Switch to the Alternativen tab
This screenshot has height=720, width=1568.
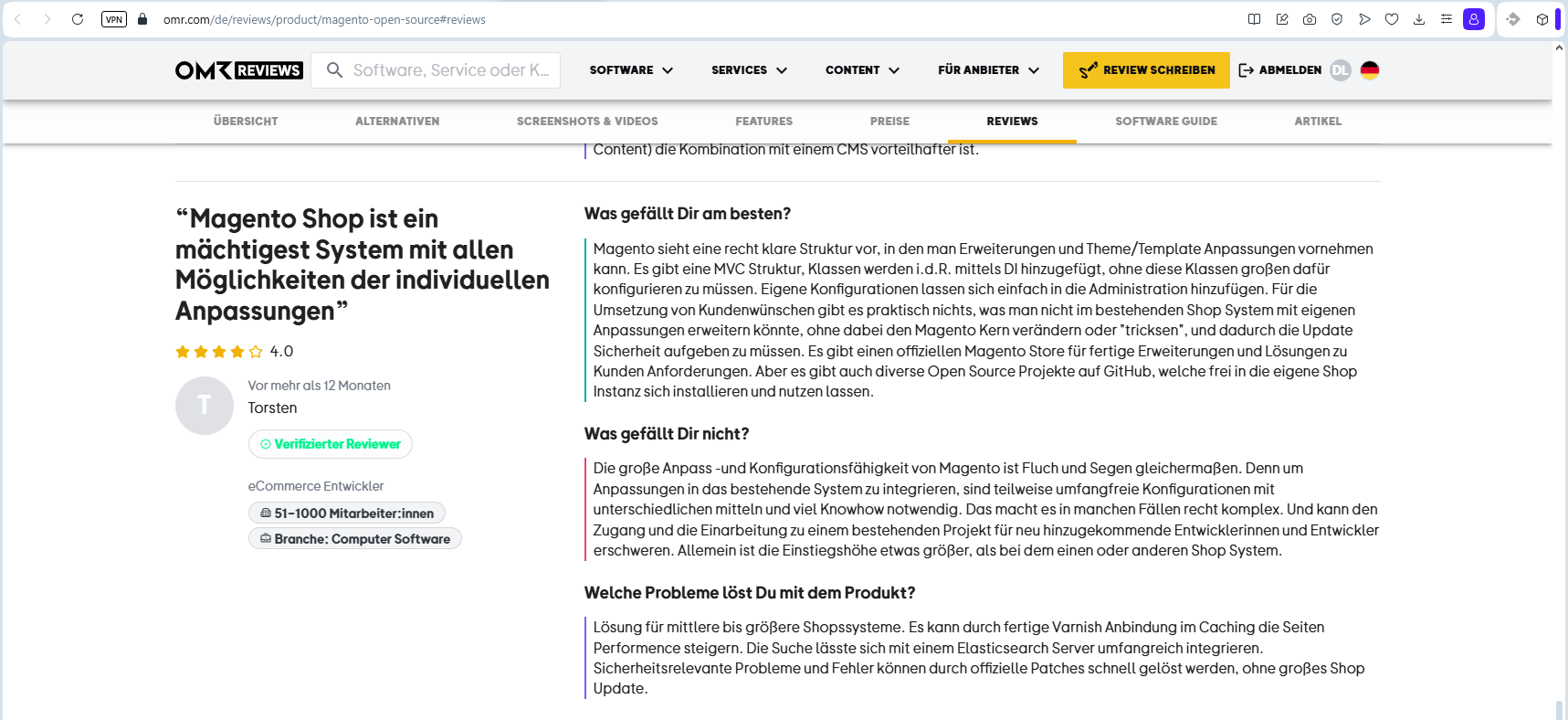click(x=397, y=122)
